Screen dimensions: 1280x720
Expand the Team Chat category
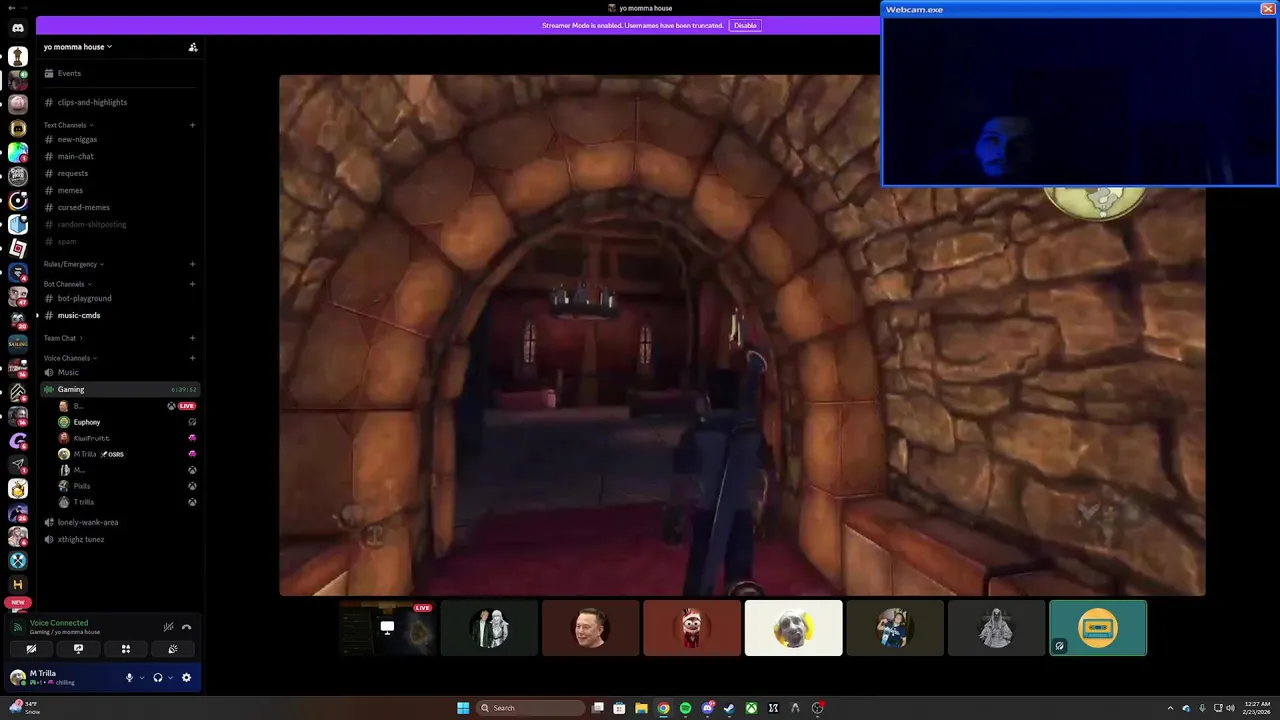point(62,338)
